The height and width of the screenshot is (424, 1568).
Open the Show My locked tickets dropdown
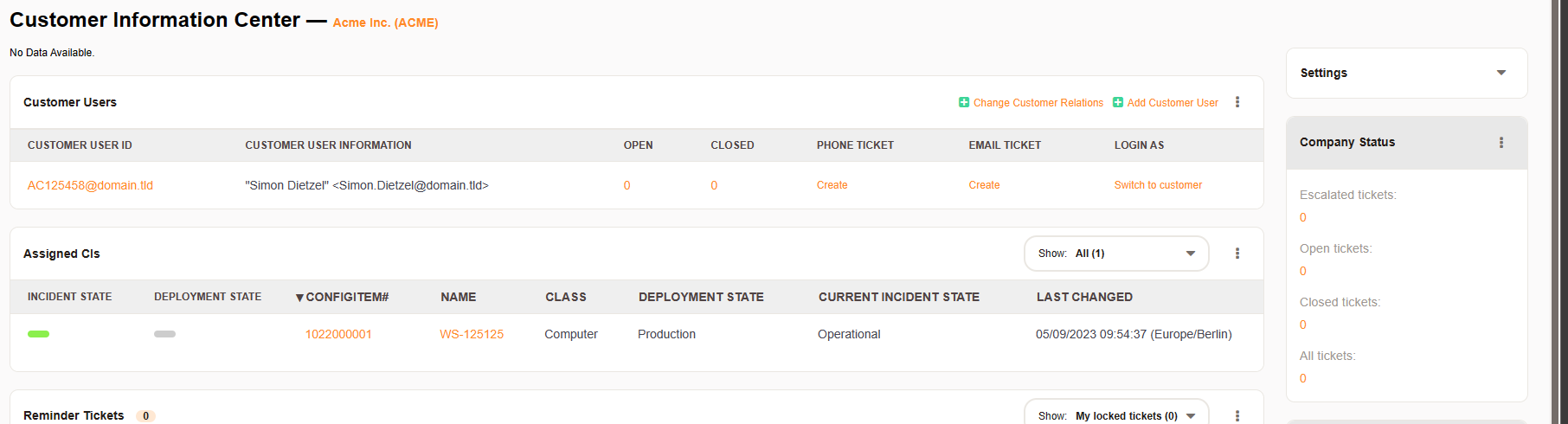click(1116, 415)
